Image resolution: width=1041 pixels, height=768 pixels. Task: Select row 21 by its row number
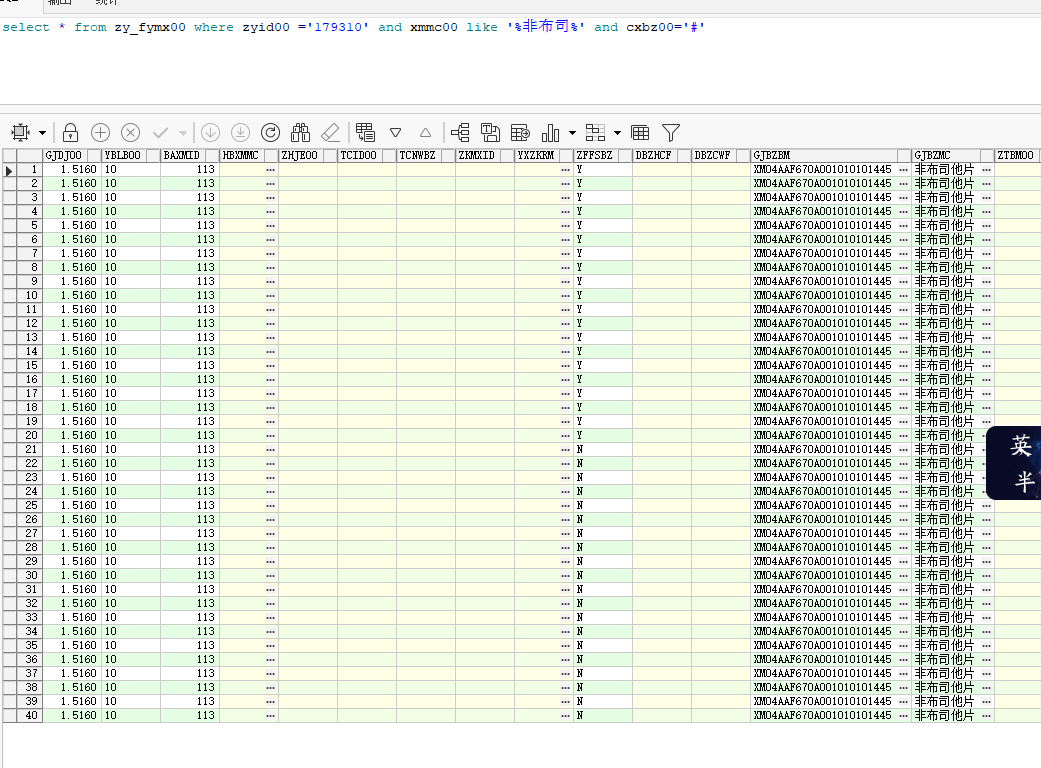point(31,450)
